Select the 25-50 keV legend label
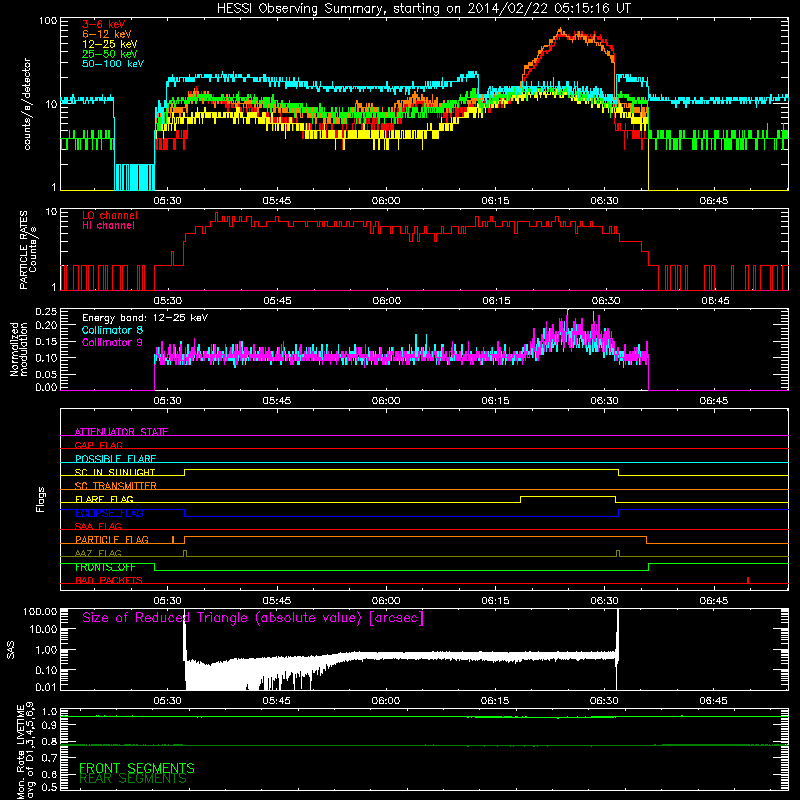Image resolution: width=800 pixels, height=800 pixels. (x=110, y=54)
